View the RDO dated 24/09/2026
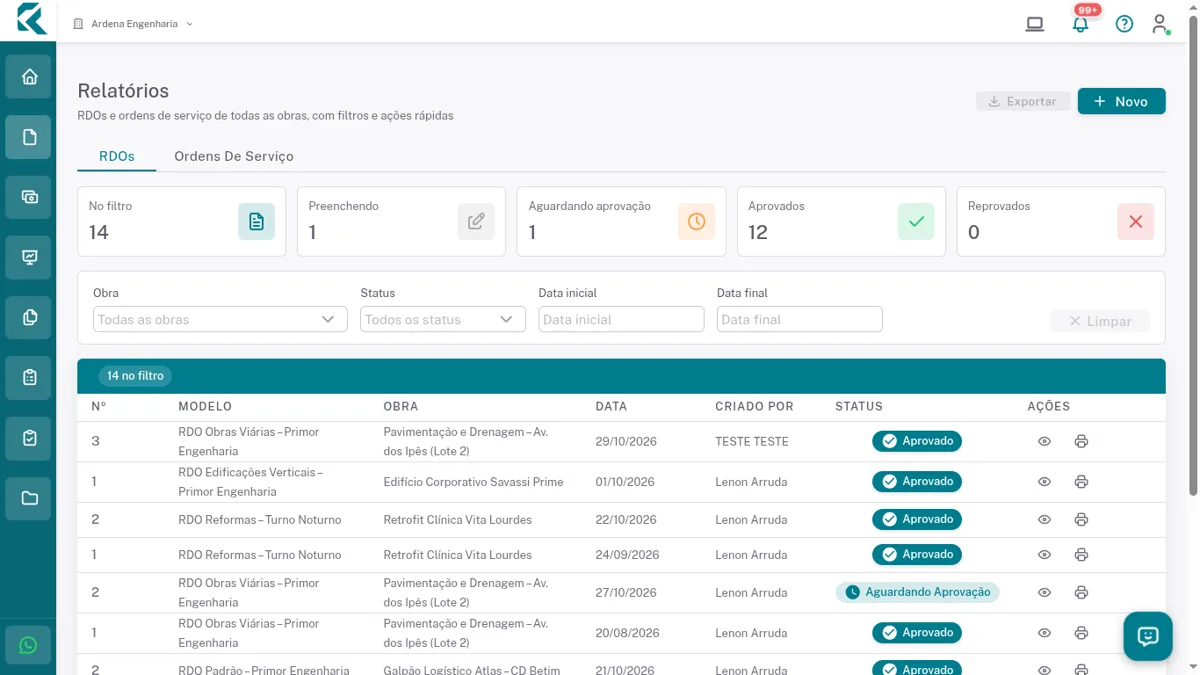 pyautogui.click(x=1044, y=554)
